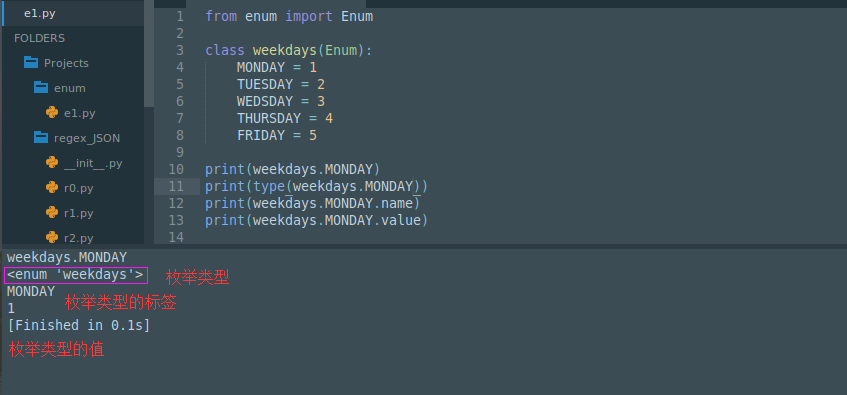Click the boxed enum 'weekdays' output
847x395 pixels.
click(x=76, y=275)
